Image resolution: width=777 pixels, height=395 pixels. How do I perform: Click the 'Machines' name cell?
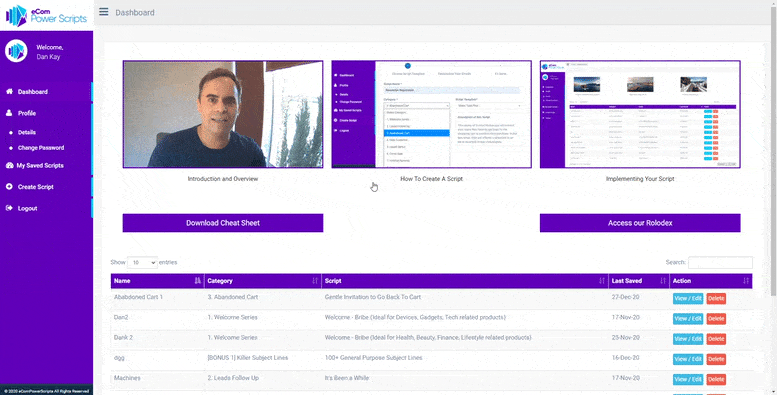158,379
